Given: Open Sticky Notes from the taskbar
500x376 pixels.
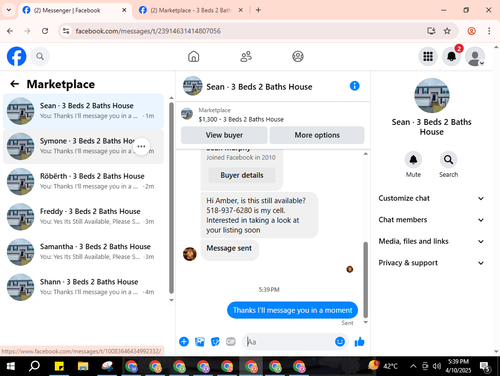Looking at the screenshot, I should point(59,366).
